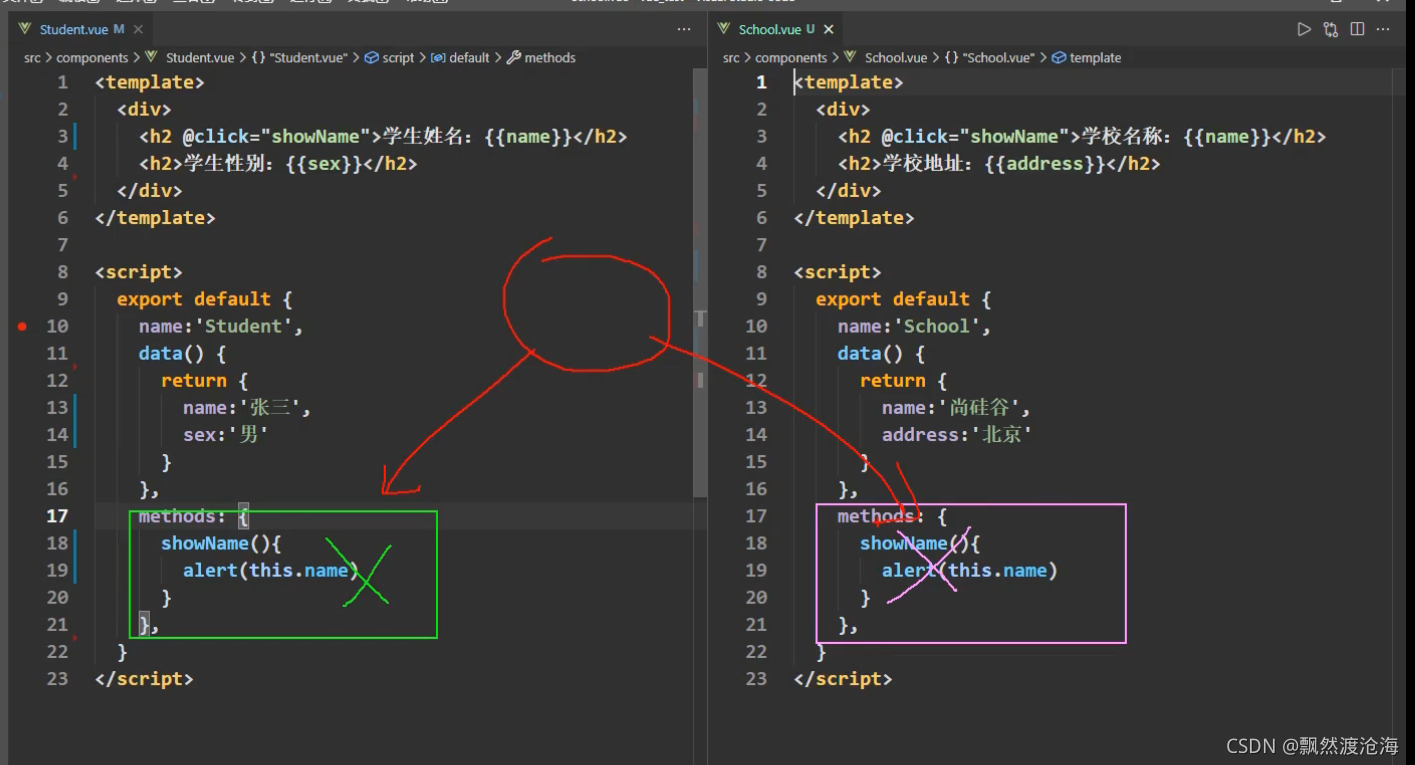Open the methods breadcrumb segment
The image size is (1415, 765).
(x=541, y=58)
